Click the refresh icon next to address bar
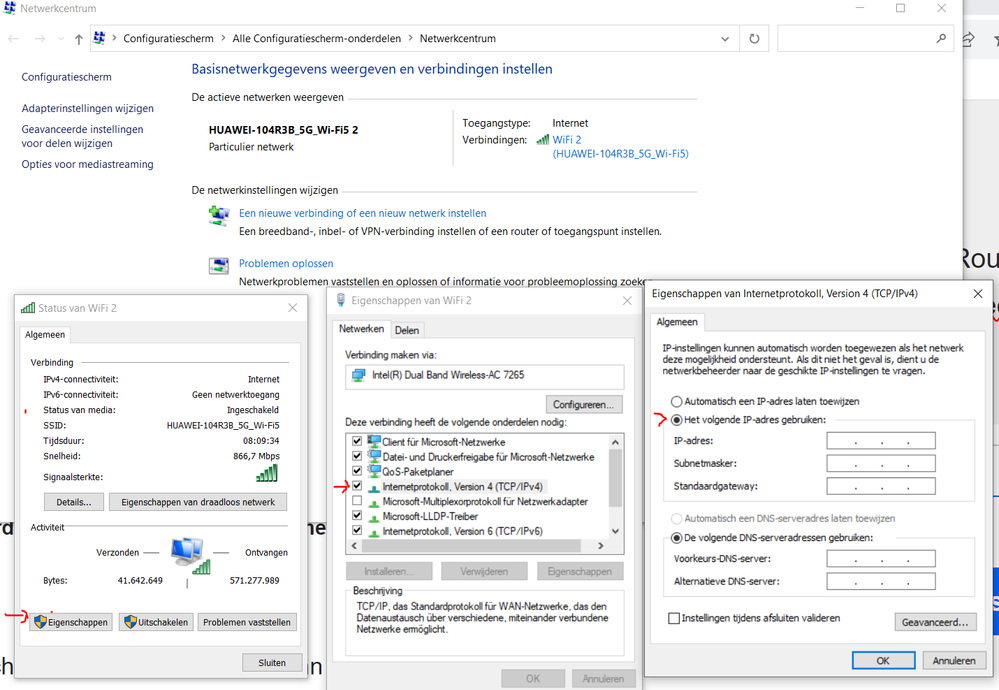The width and height of the screenshot is (999, 690). (755, 39)
